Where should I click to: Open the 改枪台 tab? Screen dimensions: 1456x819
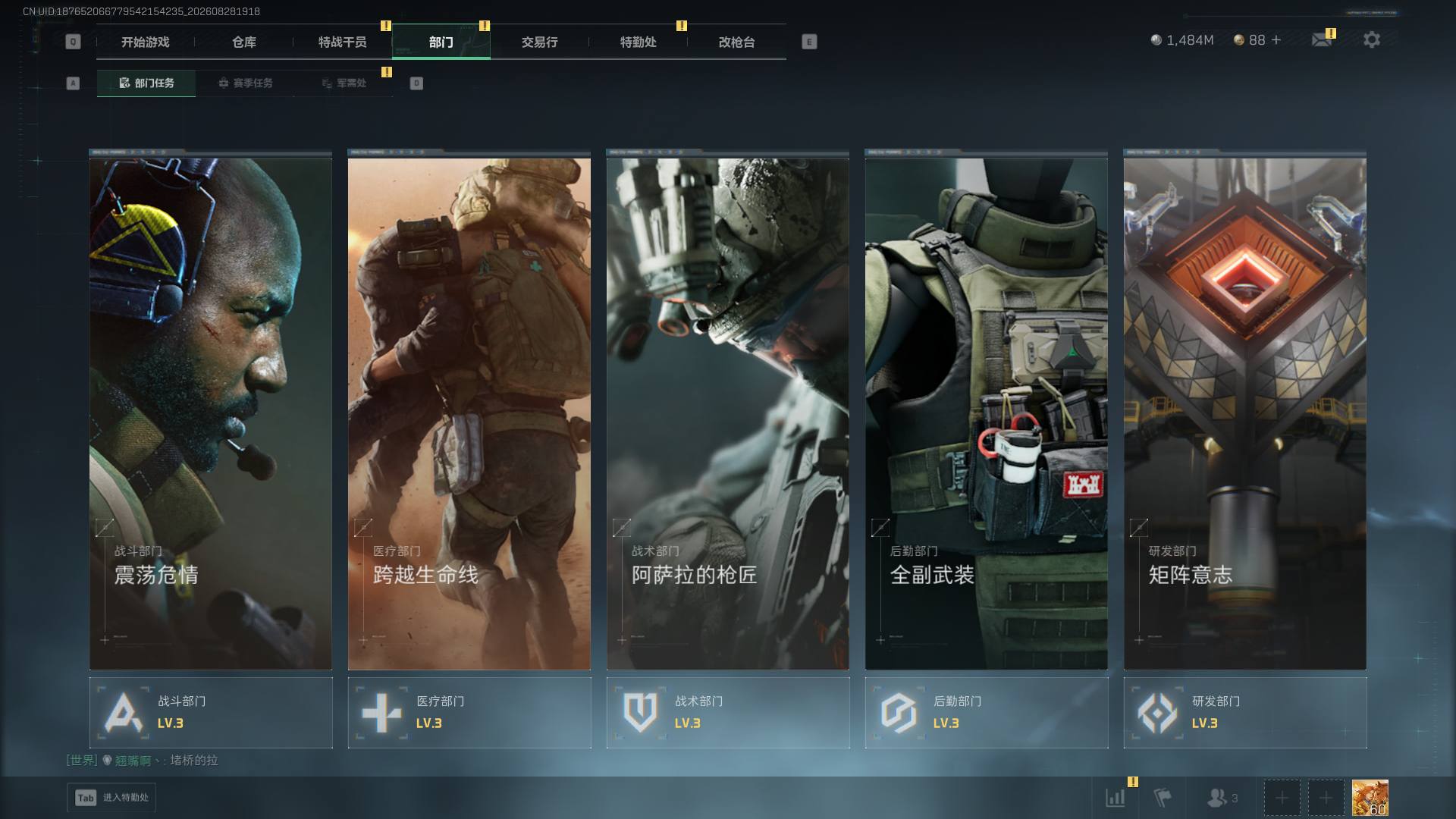(737, 42)
